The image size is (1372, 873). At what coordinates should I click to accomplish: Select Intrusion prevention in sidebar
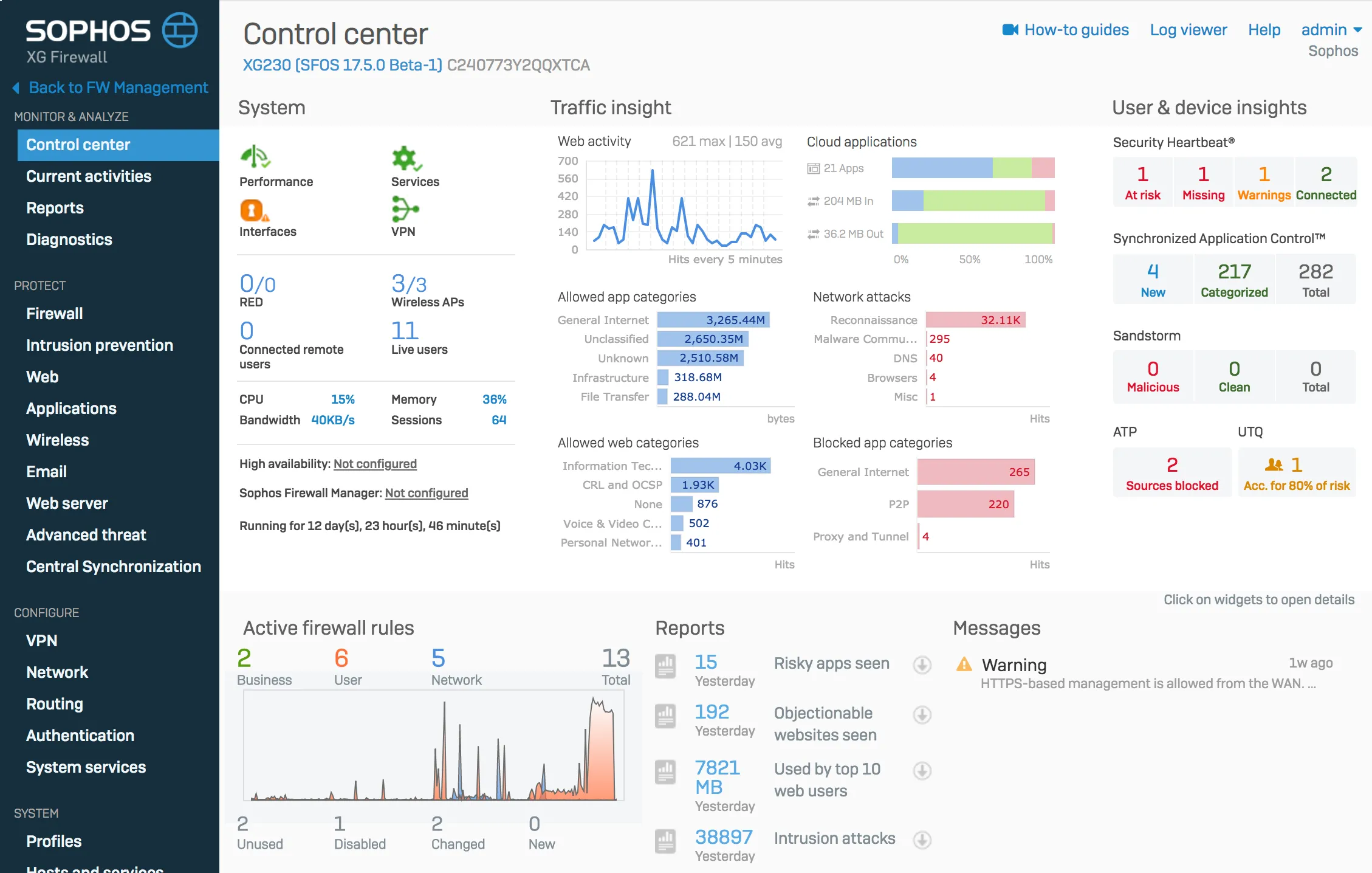[x=100, y=345]
